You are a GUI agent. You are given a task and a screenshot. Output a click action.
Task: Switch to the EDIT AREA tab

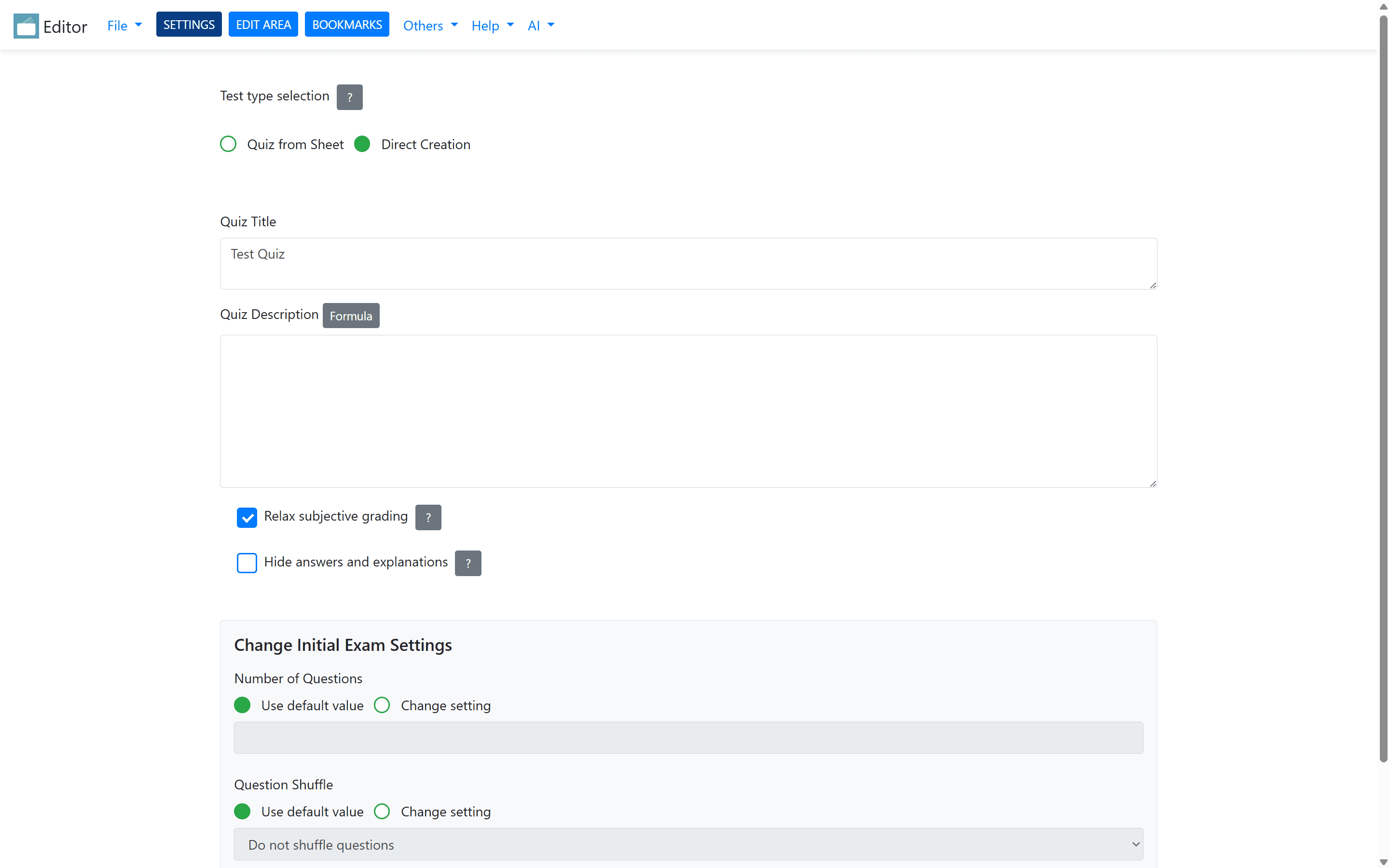click(263, 25)
